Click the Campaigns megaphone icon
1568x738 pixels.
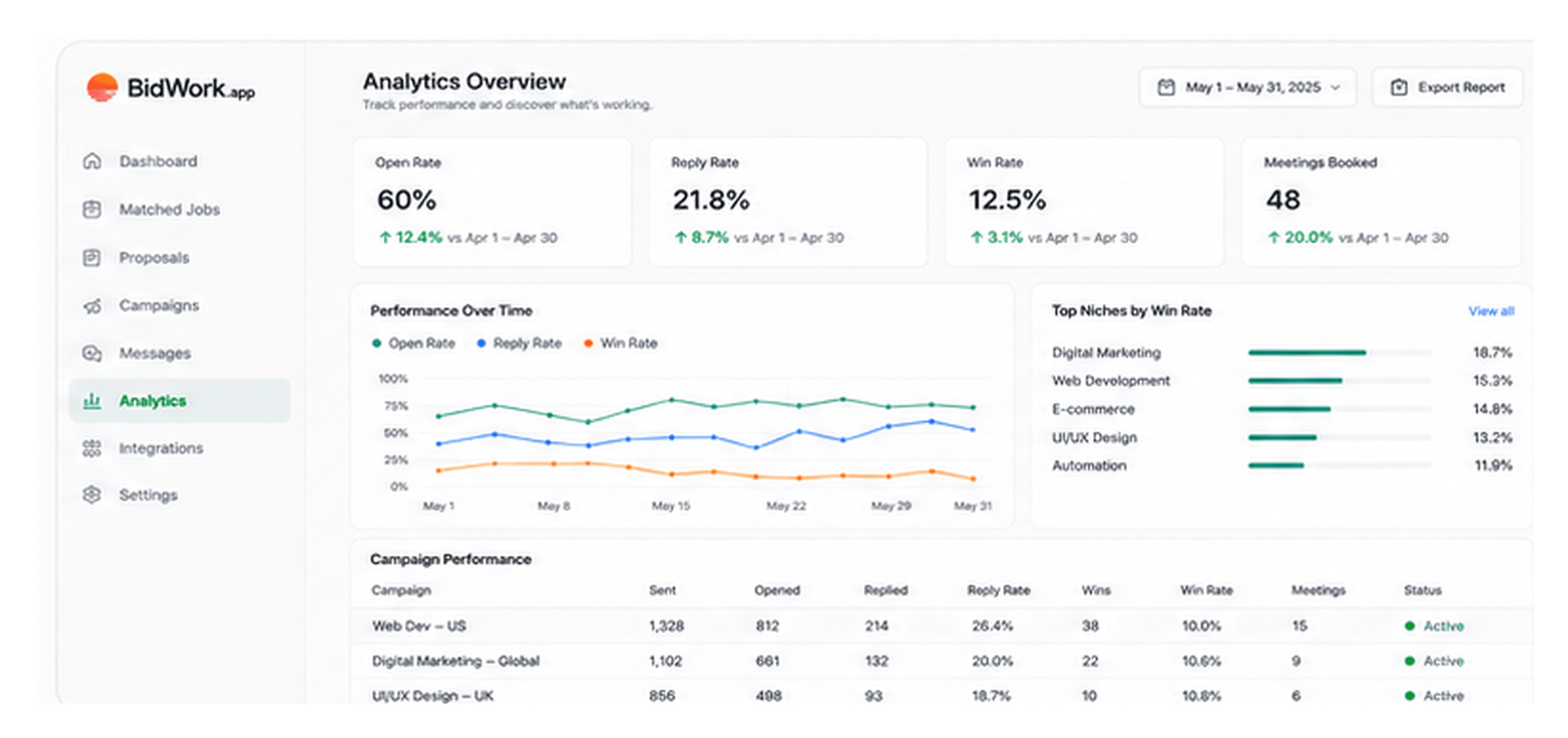[92, 305]
